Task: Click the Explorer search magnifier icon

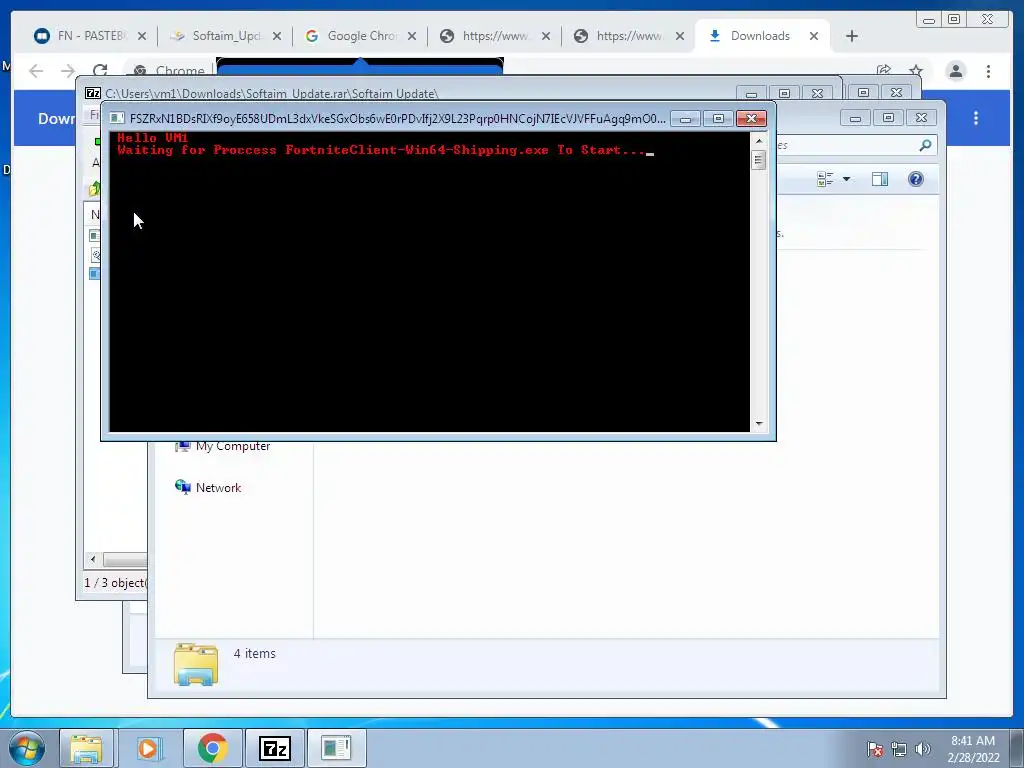Action: 925,145
